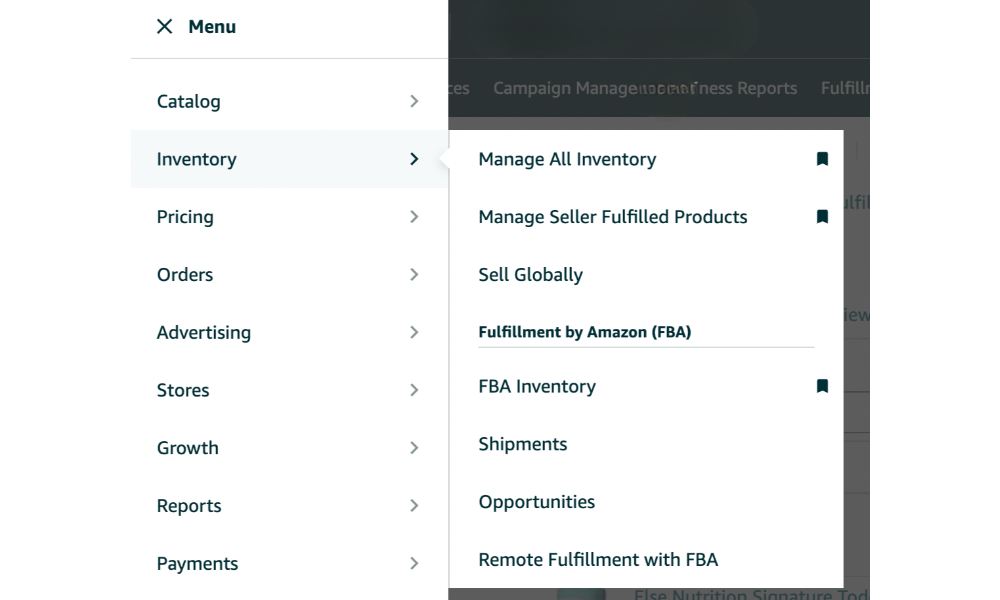Click the chevron beside Advertising
Screen dimensions: 1000x600
coord(414,333)
